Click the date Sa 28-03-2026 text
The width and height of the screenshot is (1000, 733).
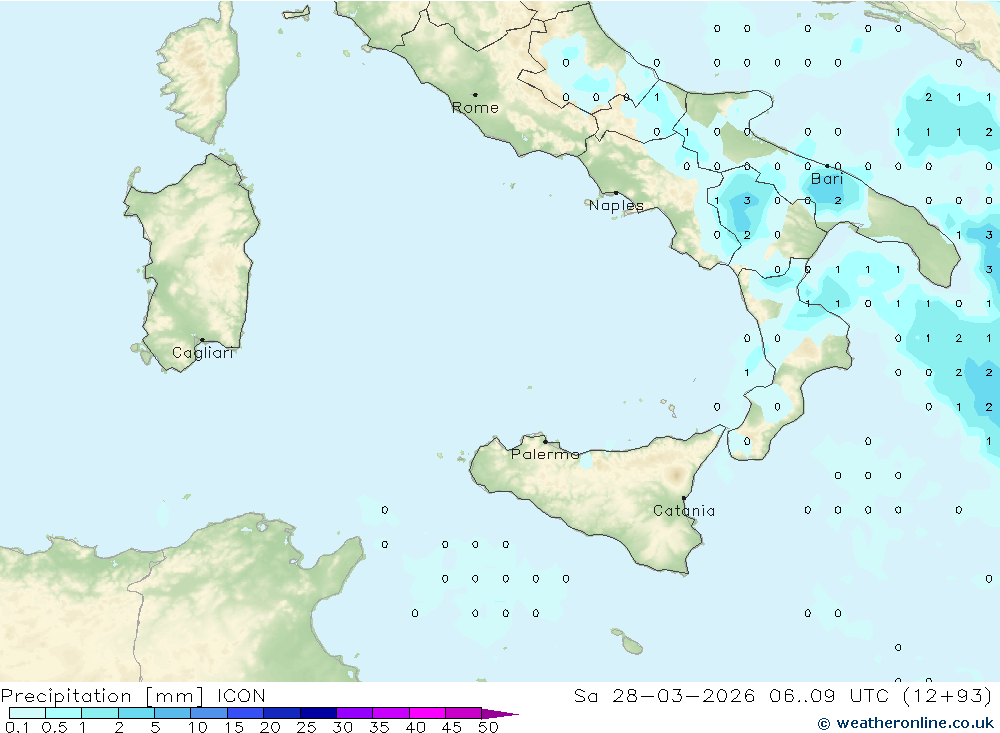point(664,695)
